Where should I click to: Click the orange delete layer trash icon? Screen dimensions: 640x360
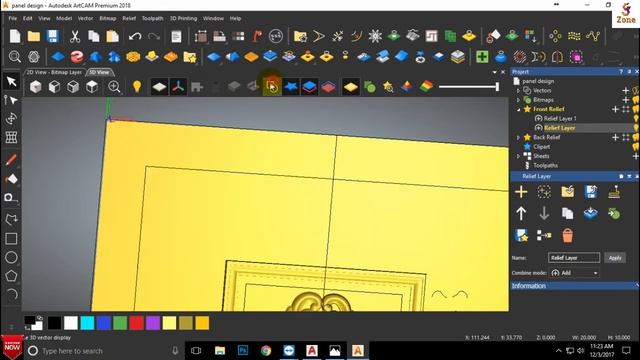pyautogui.click(x=567, y=236)
